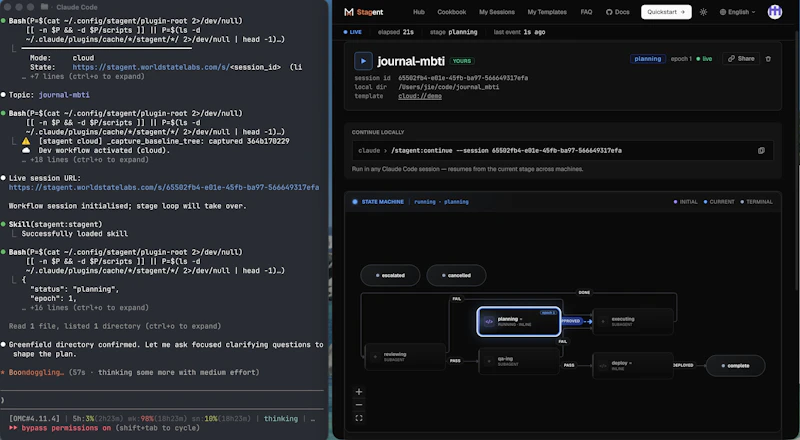The height and width of the screenshot is (440, 800).
Task: Click the epoch 1 badge on planning node
Action: pos(548,312)
